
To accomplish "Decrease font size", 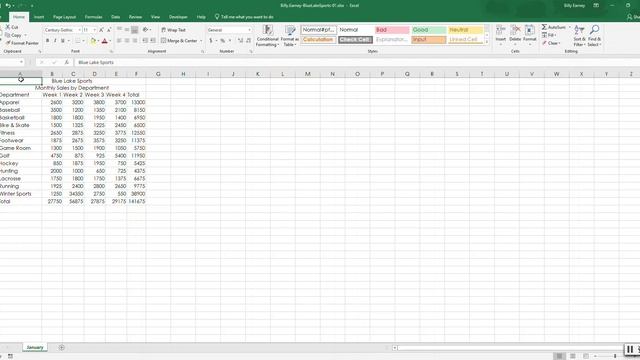I will coord(109,30).
